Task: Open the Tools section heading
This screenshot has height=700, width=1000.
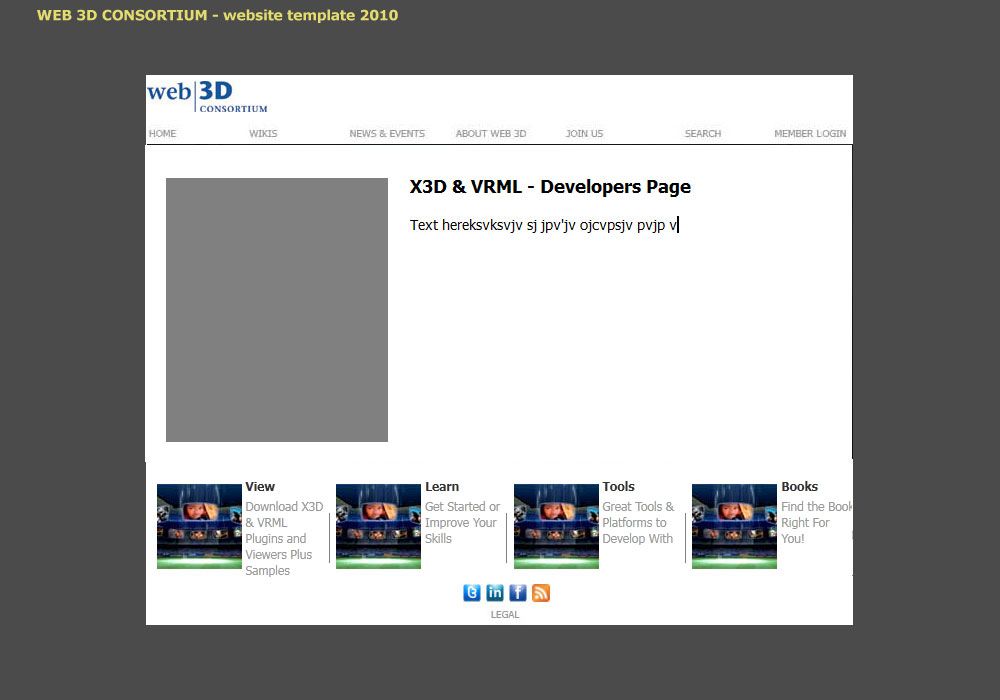Action: pyautogui.click(x=619, y=486)
